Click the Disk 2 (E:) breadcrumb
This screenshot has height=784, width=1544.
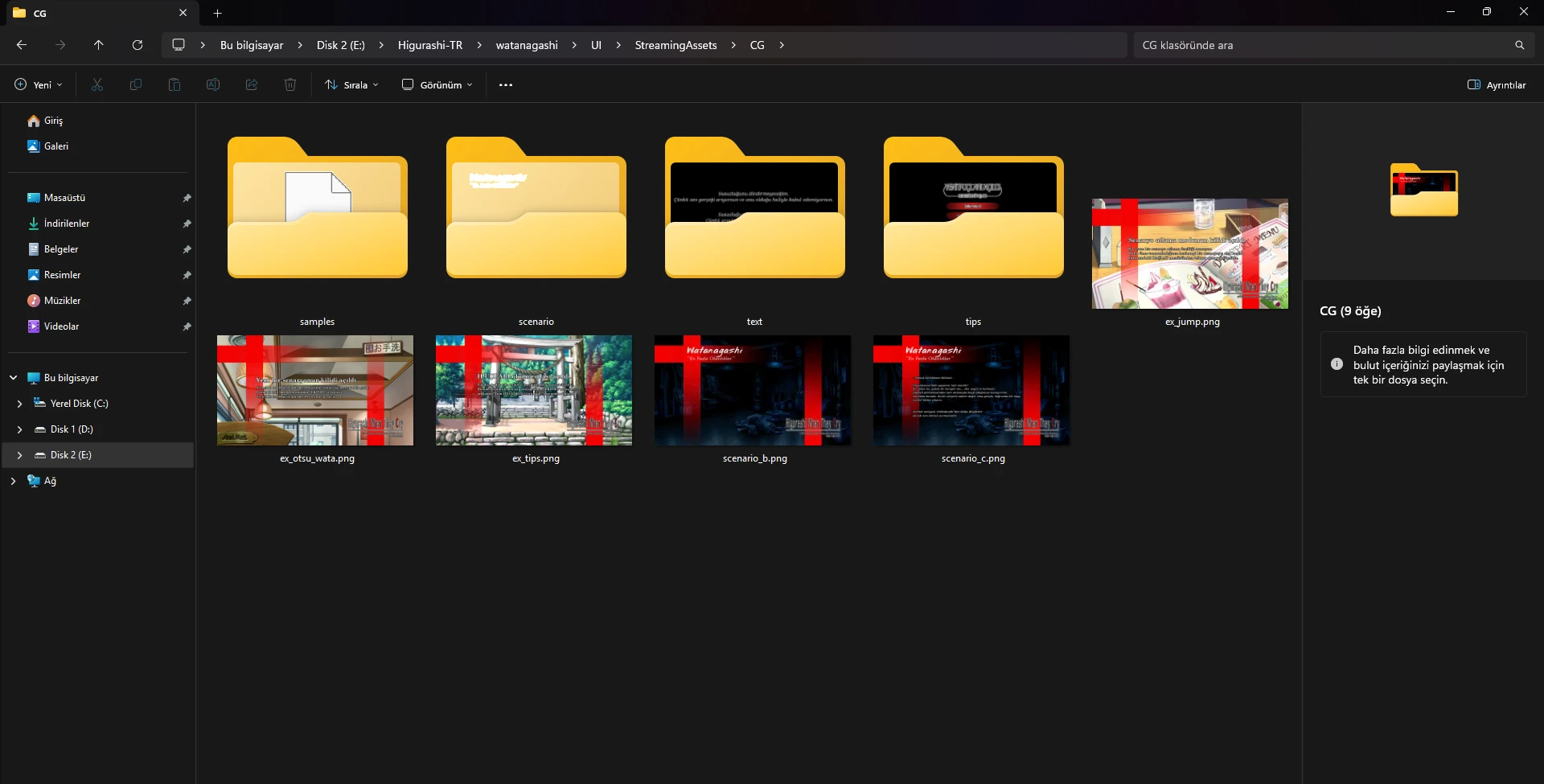(x=341, y=45)
